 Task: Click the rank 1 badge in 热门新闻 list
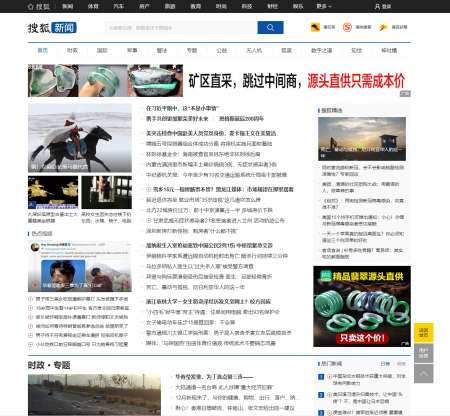pos(321,377)
